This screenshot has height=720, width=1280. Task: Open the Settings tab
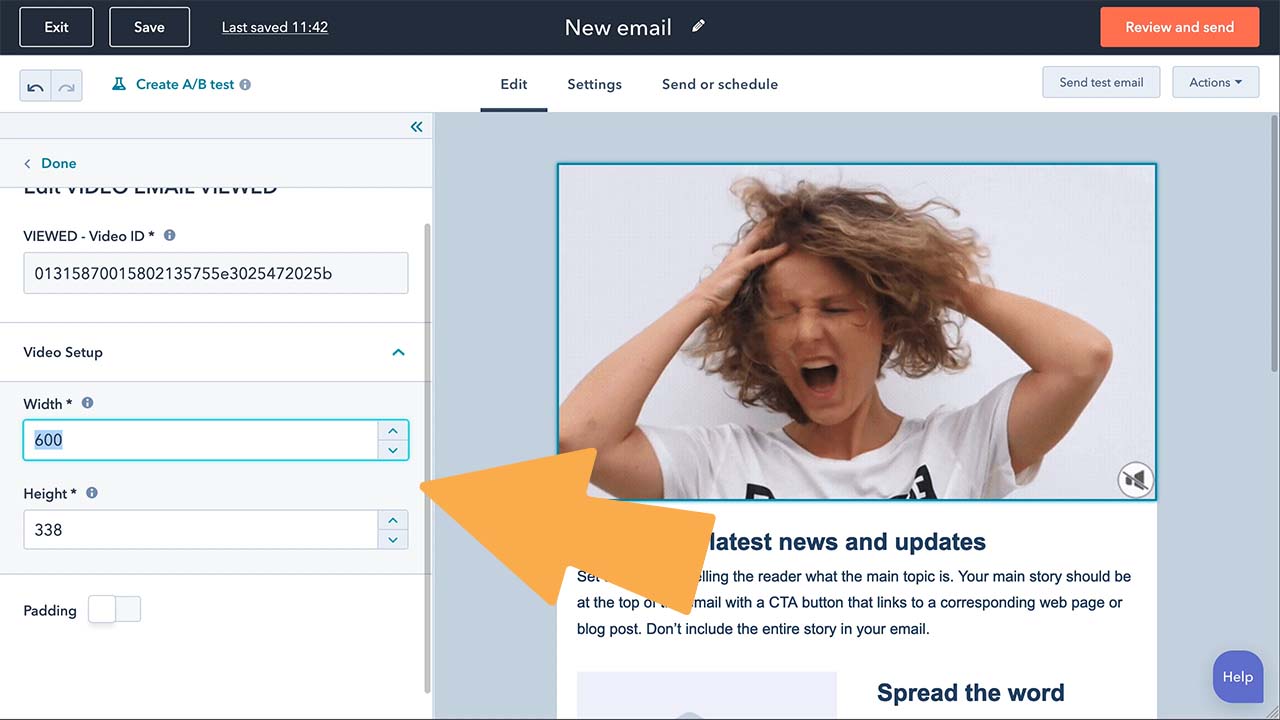tap(594, 84)
